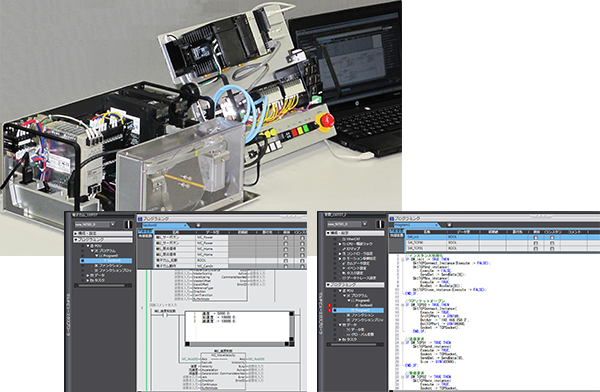The image size is (600, 392).
Task: Select Section0 in the ladder window tree
Action: tap(106, 261)
